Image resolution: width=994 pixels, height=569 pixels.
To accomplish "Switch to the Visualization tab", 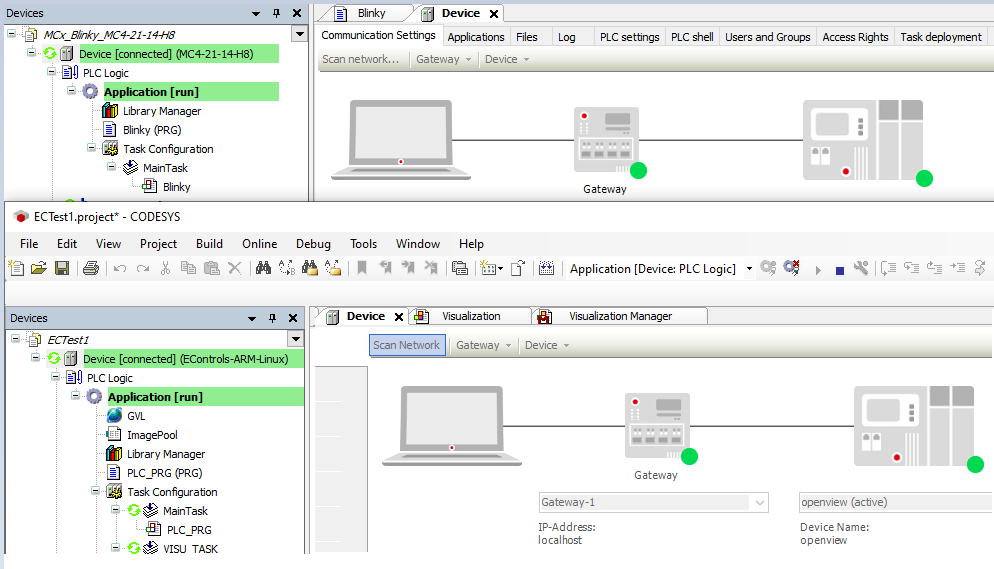I will (471, 316).
